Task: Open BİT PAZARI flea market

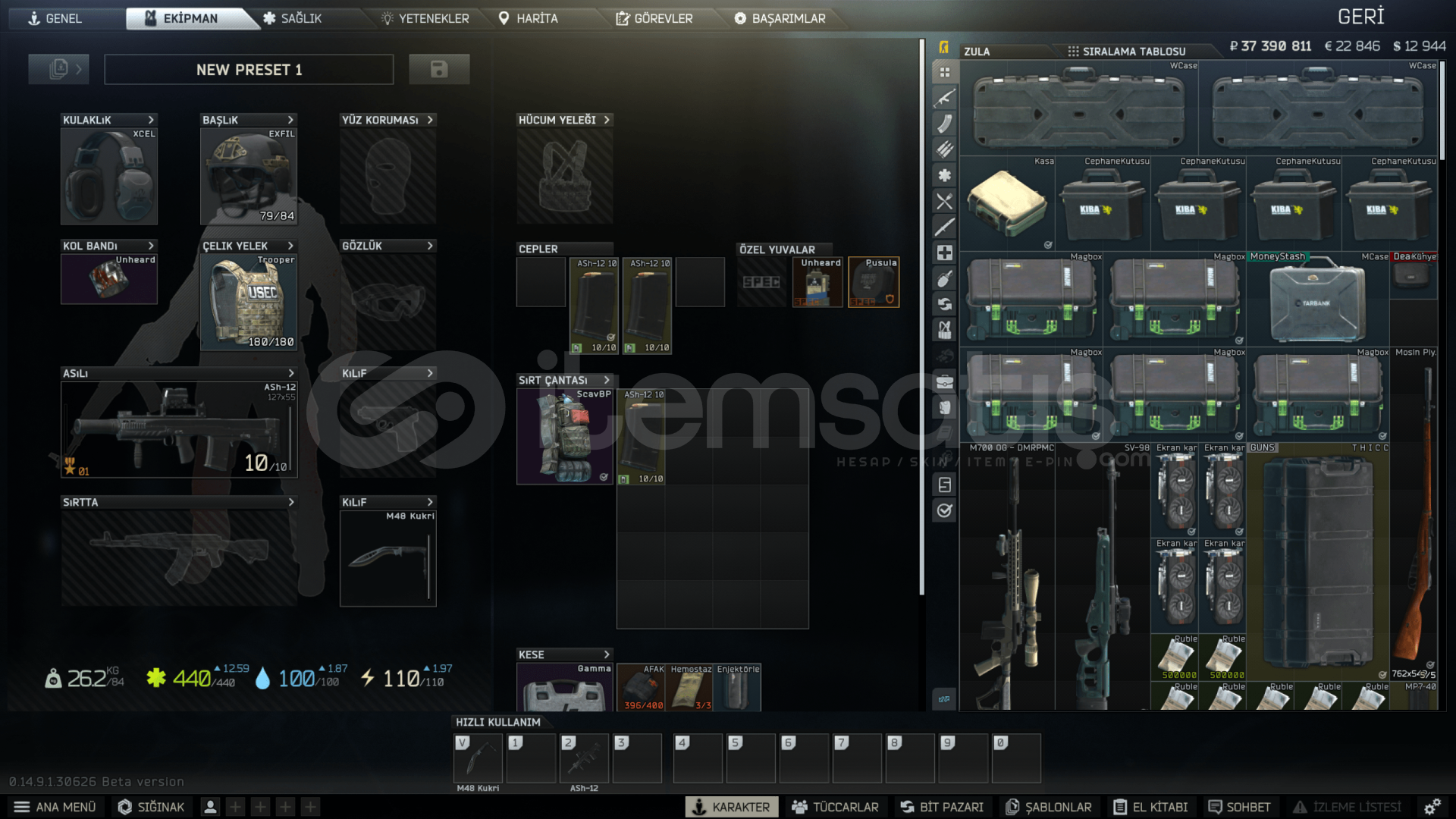Action: click(942, 807)
